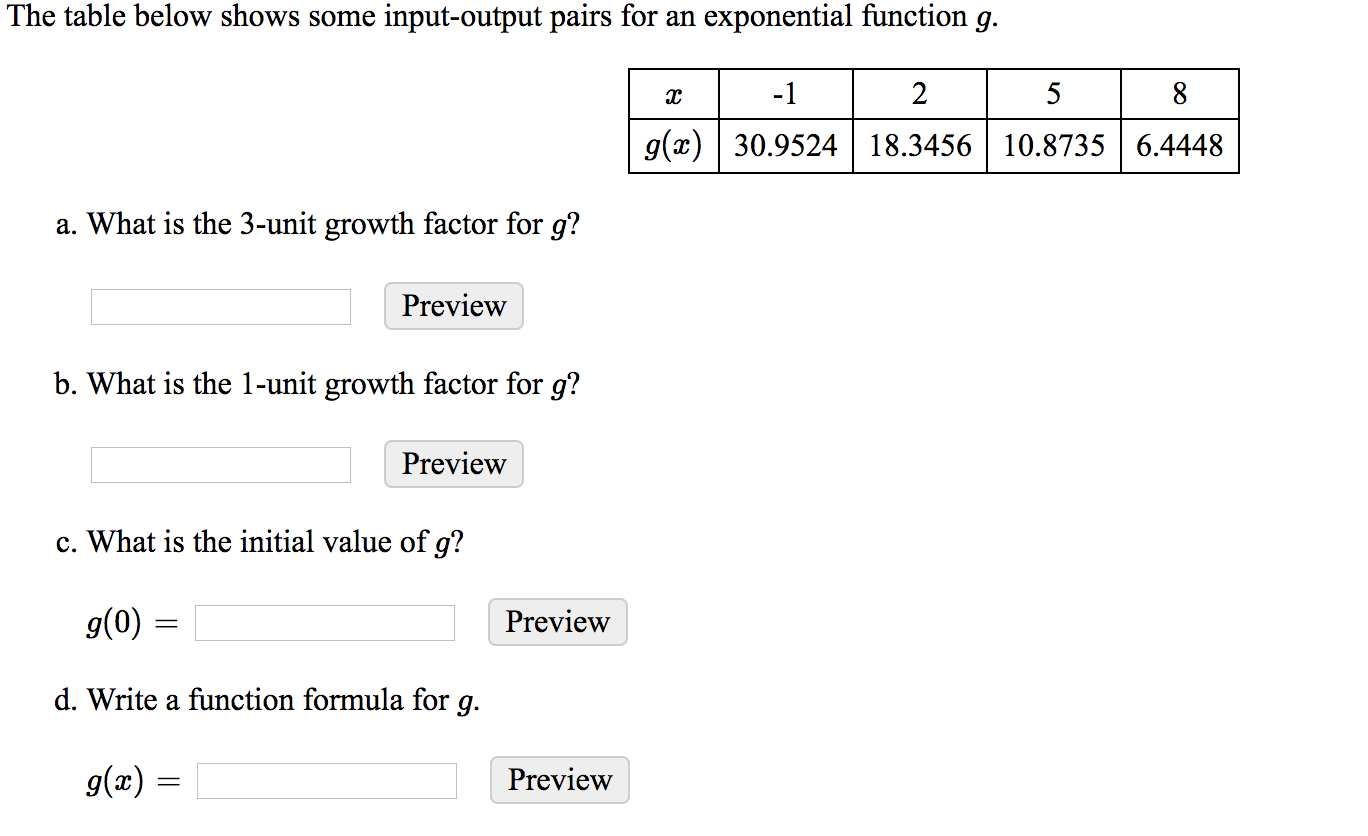1368x836 pixels.
Task: Click the problem statement about exponential function g
Action: pyautogui.click(x=503, y=17)
